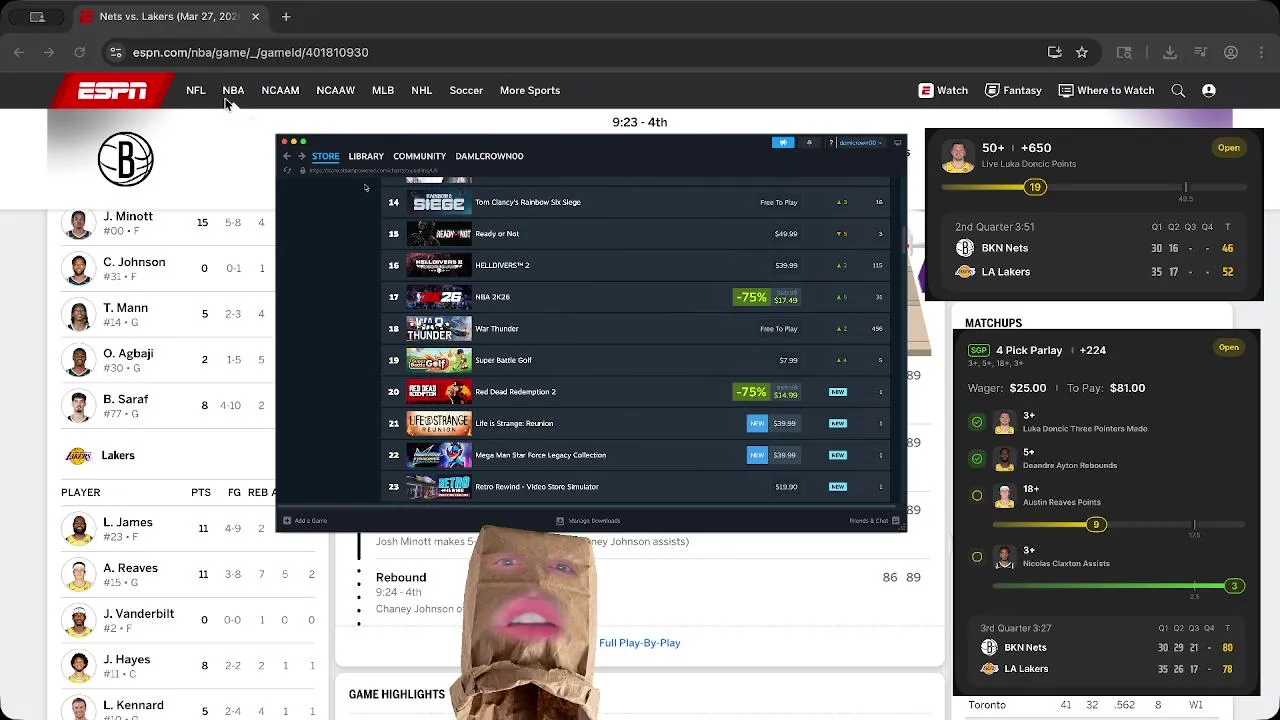Open HELLDIVERS 2 row in Steam chart
Image resolution: width=1280 pixels, height=720 pixels.
(x=636, y=265)
